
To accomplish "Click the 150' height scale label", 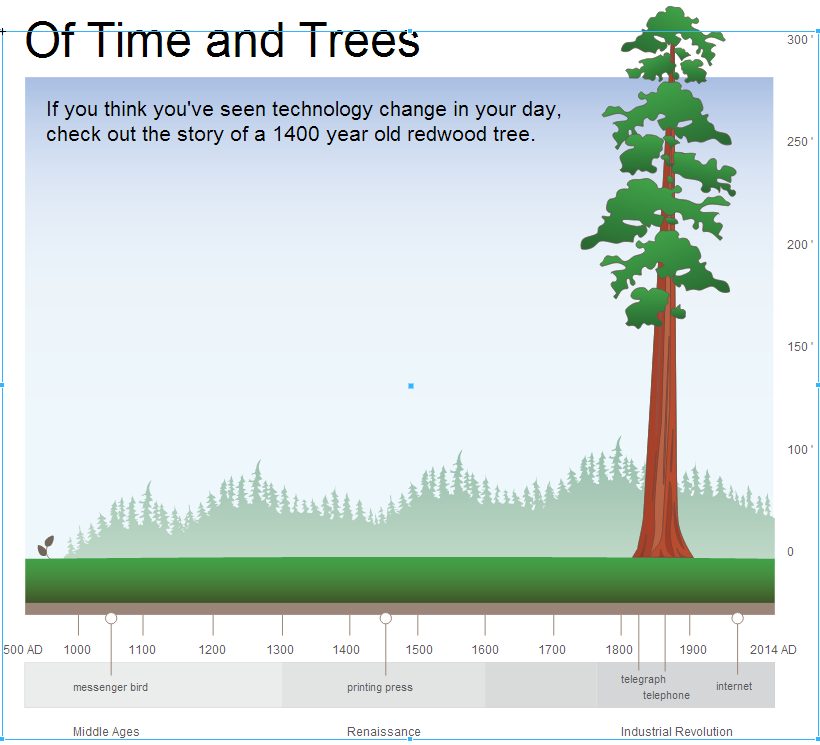I will tap(800, 347).
